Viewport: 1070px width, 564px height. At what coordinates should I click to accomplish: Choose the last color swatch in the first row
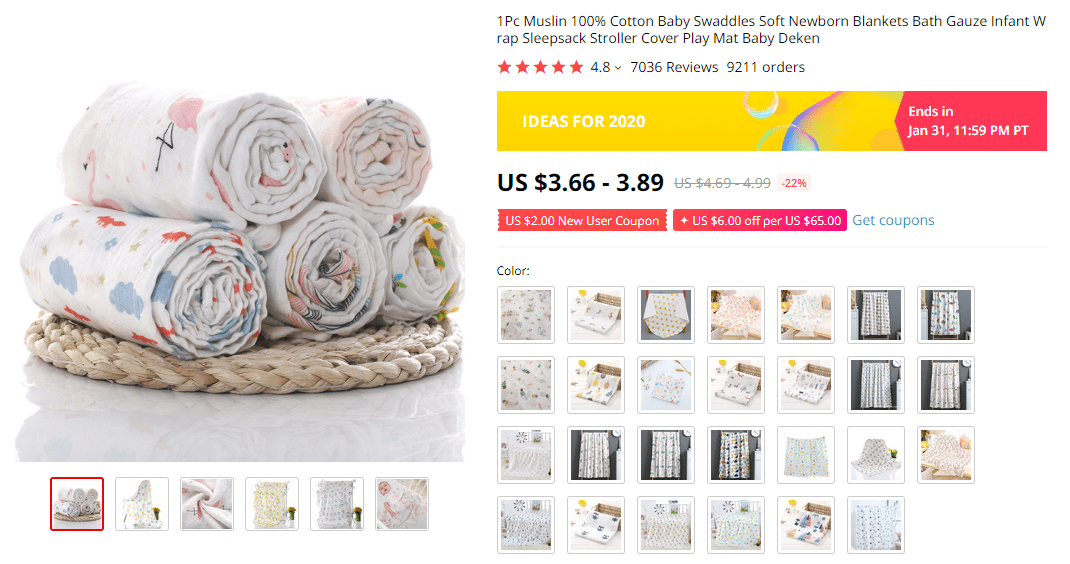coord(945,315)
